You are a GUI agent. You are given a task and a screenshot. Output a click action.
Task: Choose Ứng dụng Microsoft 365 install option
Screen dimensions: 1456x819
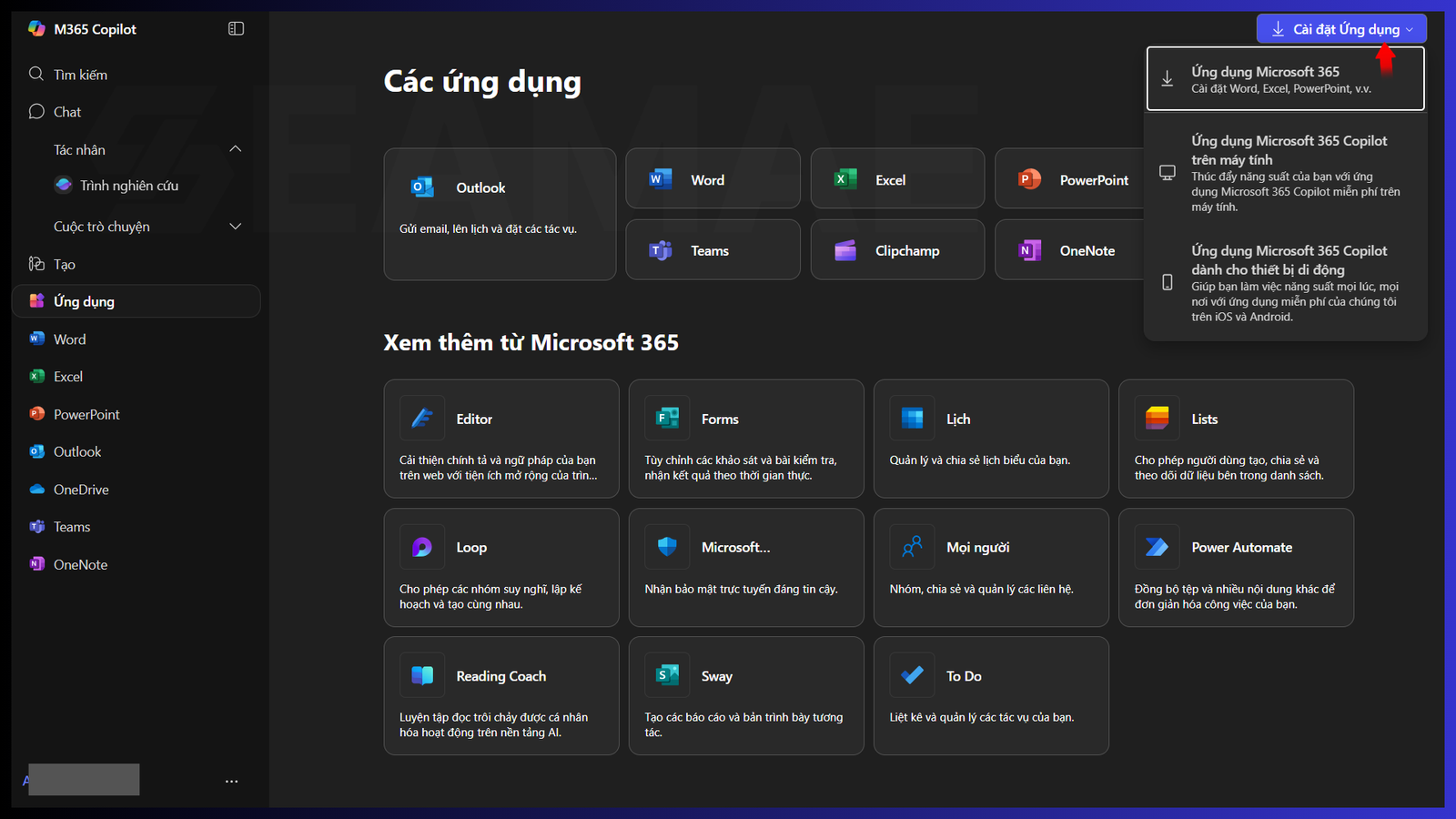click(1285, 79)
